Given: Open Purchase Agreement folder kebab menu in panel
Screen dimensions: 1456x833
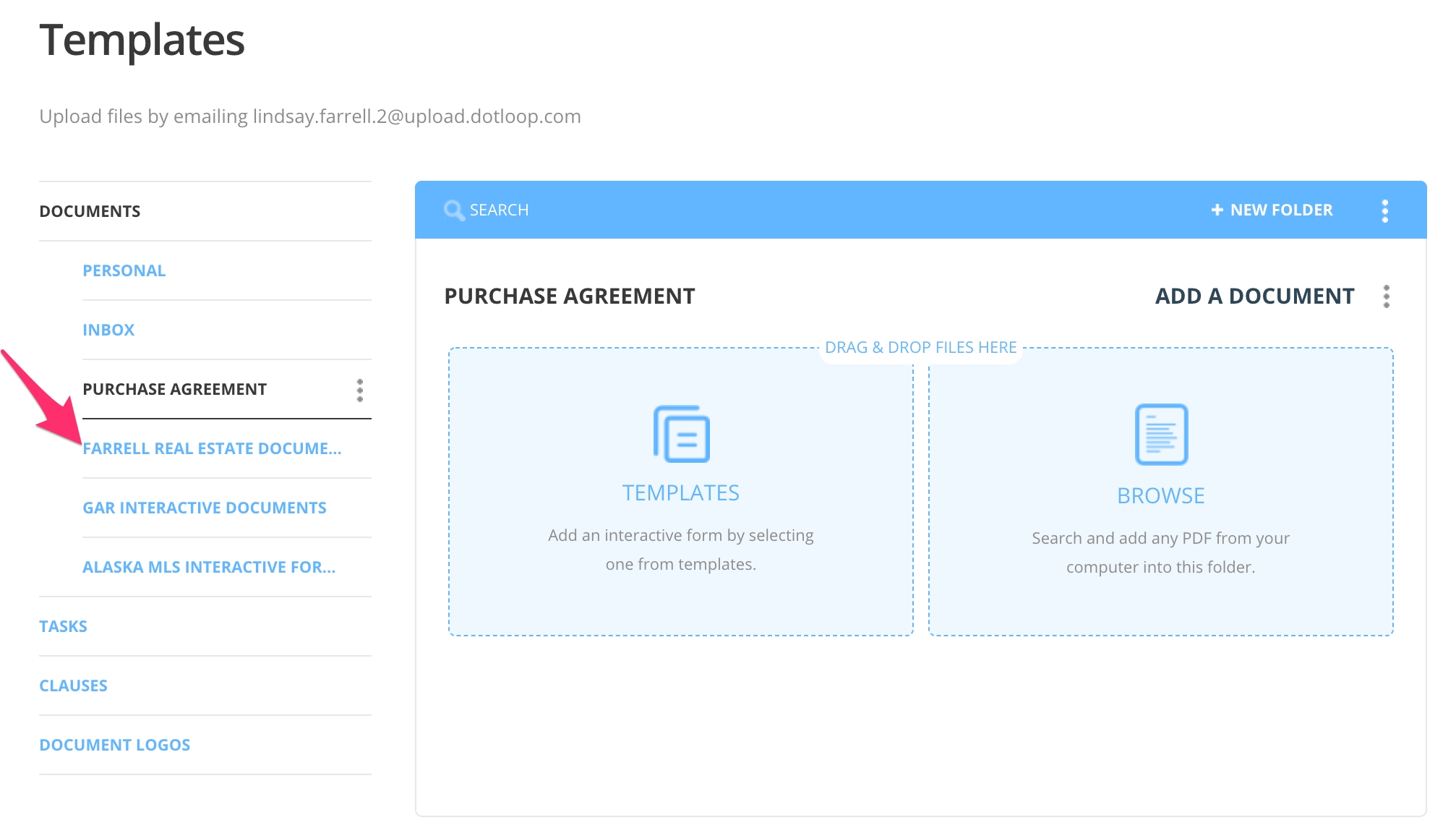Looking at the screenshot, I should tap(1386, 296).
